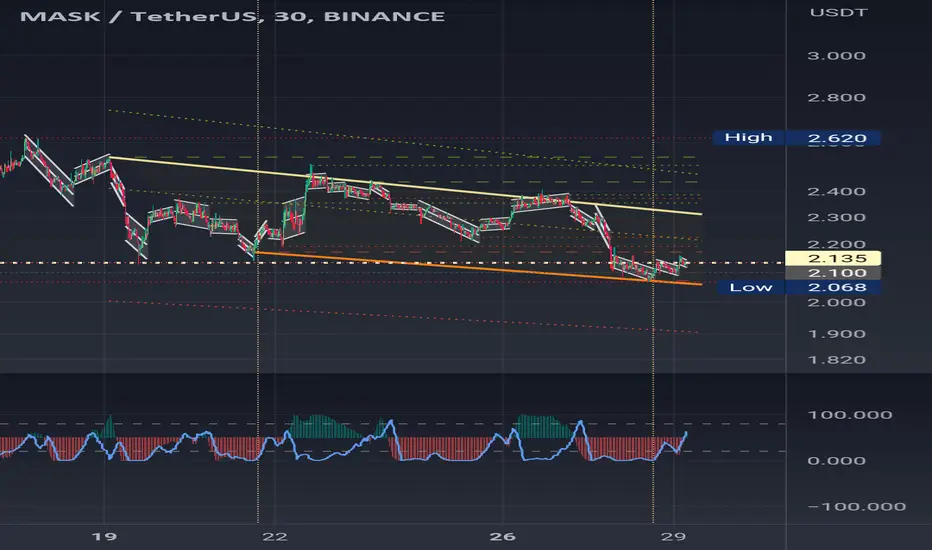Select the 2.800 price axis label

(x=836, y=98)
